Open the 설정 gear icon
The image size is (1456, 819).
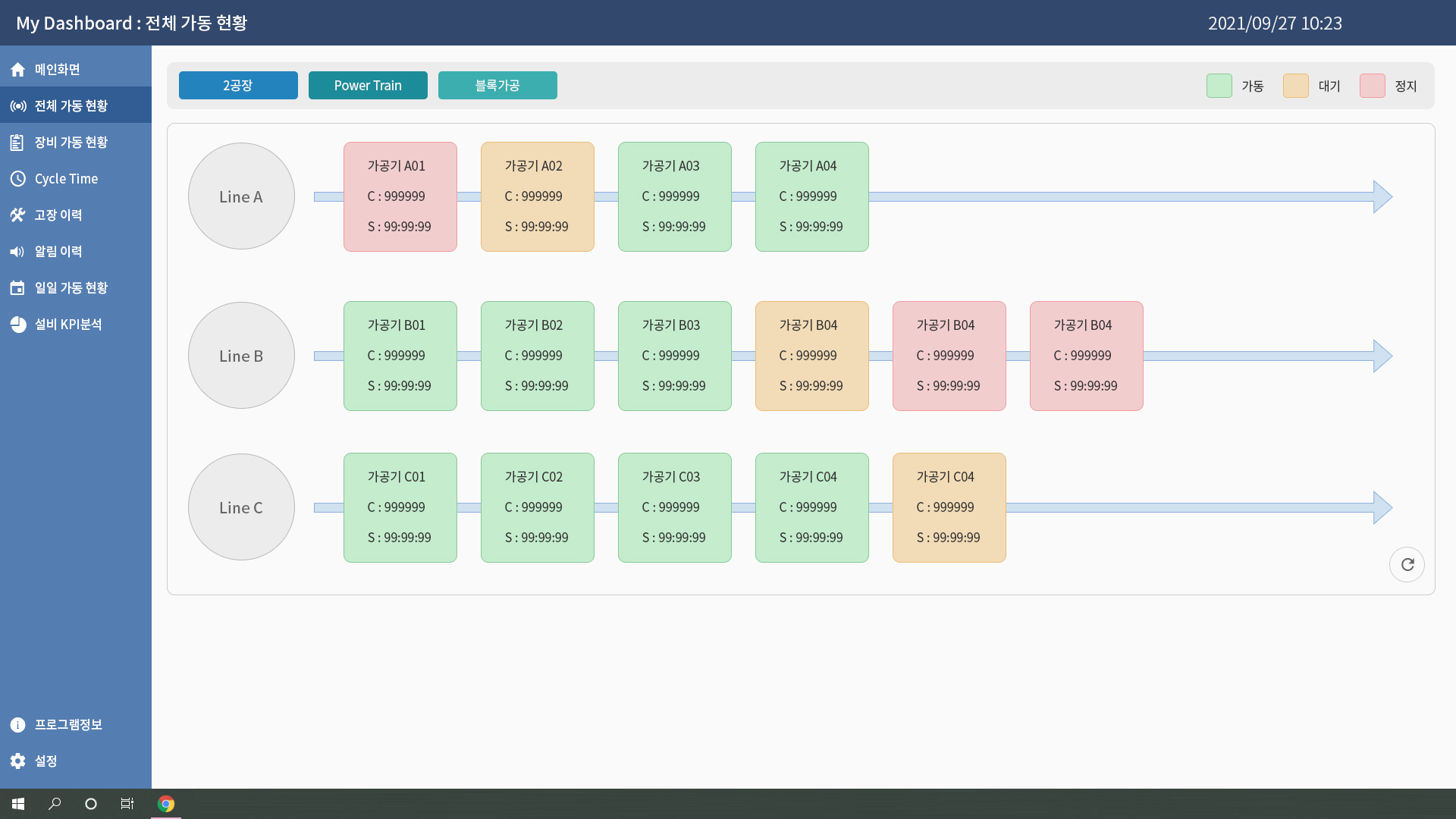click(x=18, y=761)
